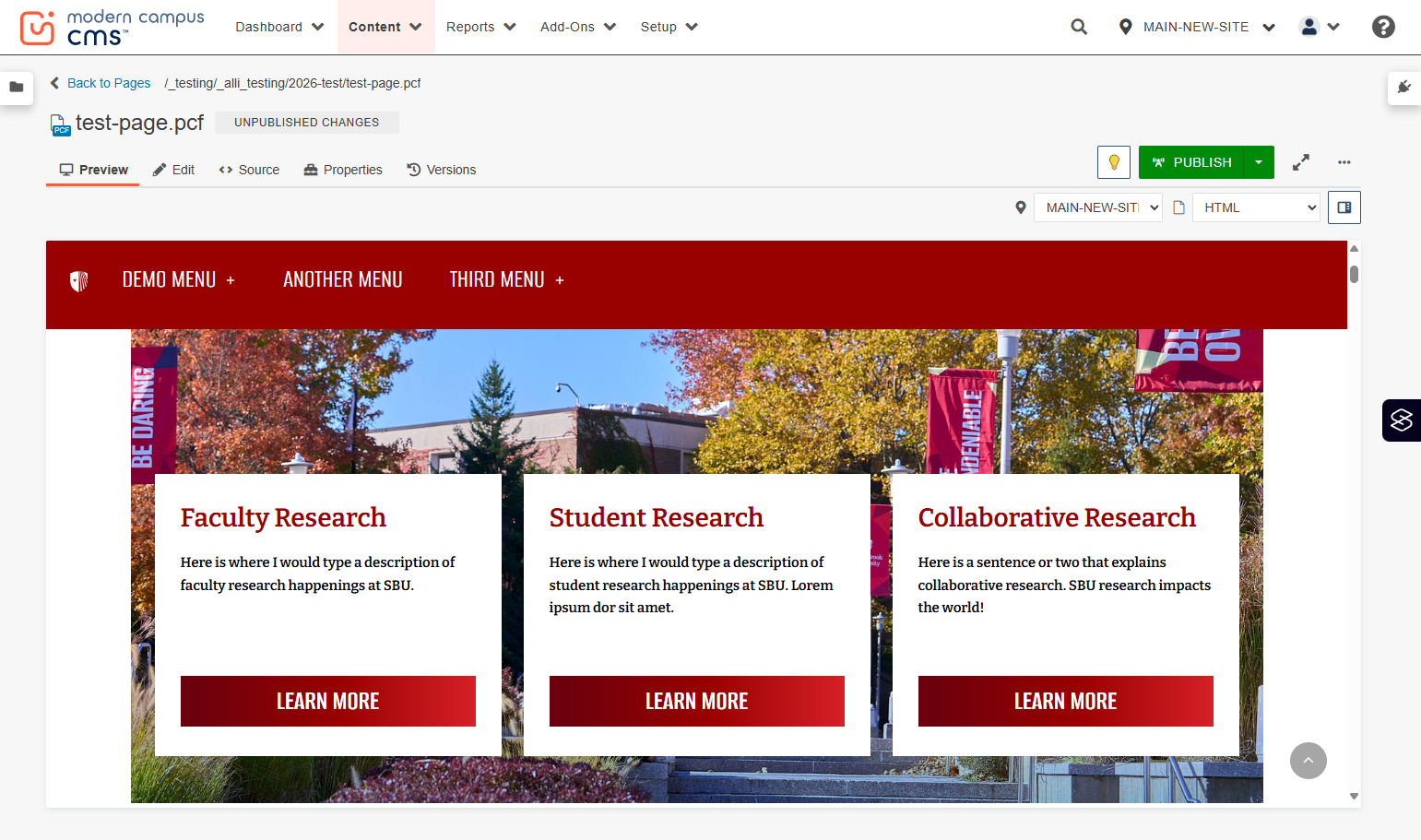Expand the Reports menu
The height and width of the screenshot is (840, 1421).
click(480, 27)
